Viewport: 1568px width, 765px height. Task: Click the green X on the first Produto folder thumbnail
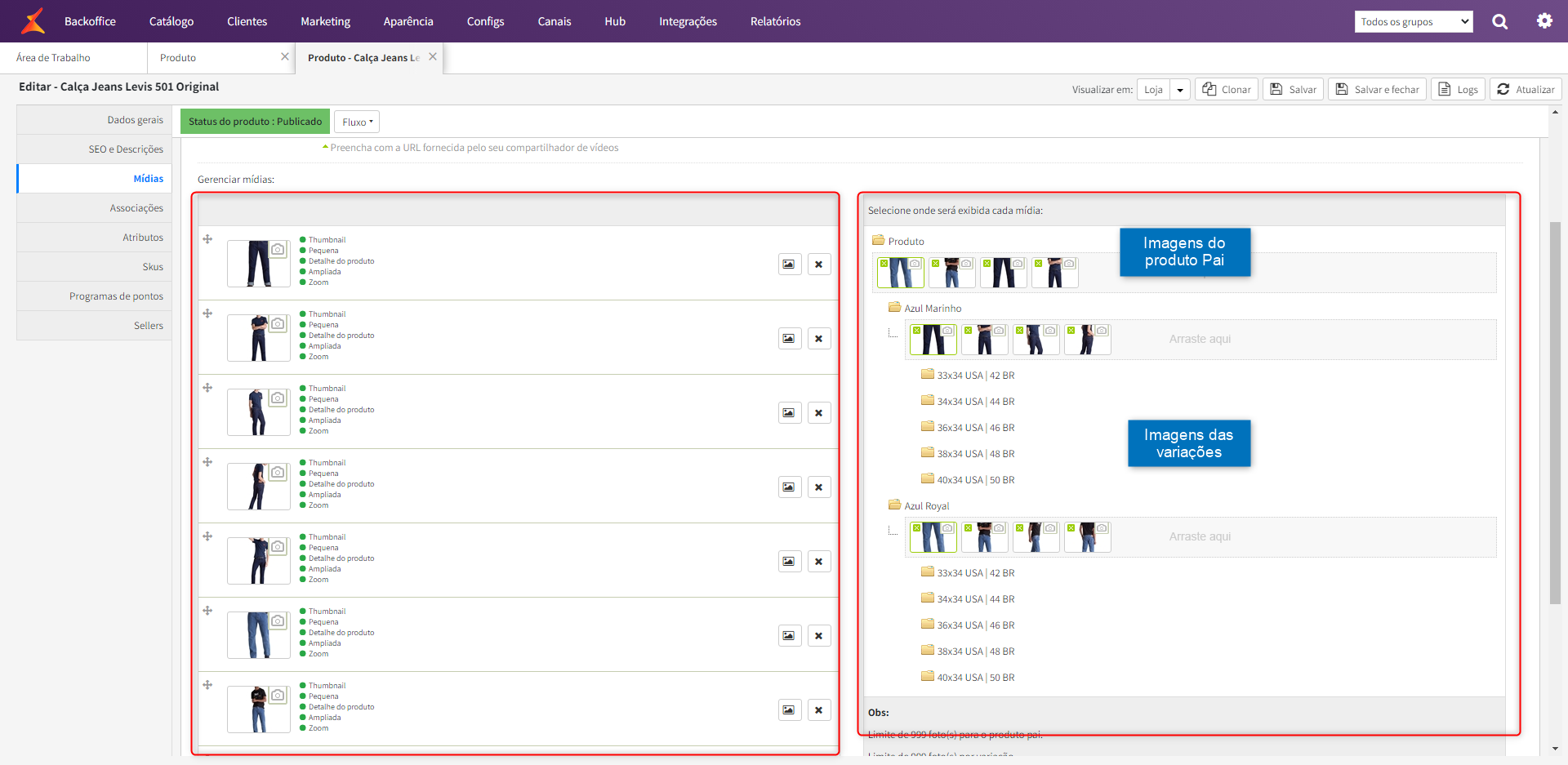[x=884, y=264]
